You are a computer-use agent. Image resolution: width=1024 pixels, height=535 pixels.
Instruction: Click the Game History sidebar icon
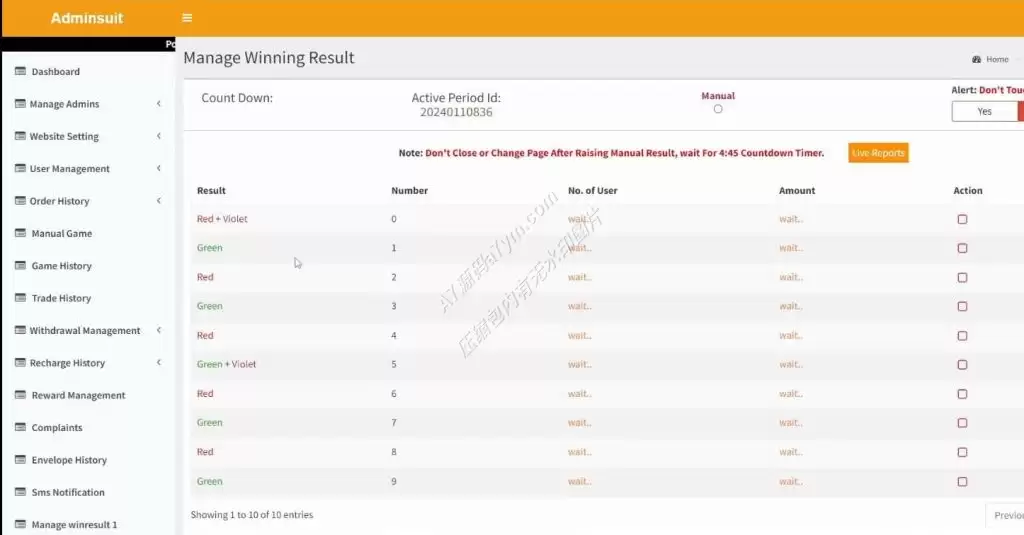point(20,265)
